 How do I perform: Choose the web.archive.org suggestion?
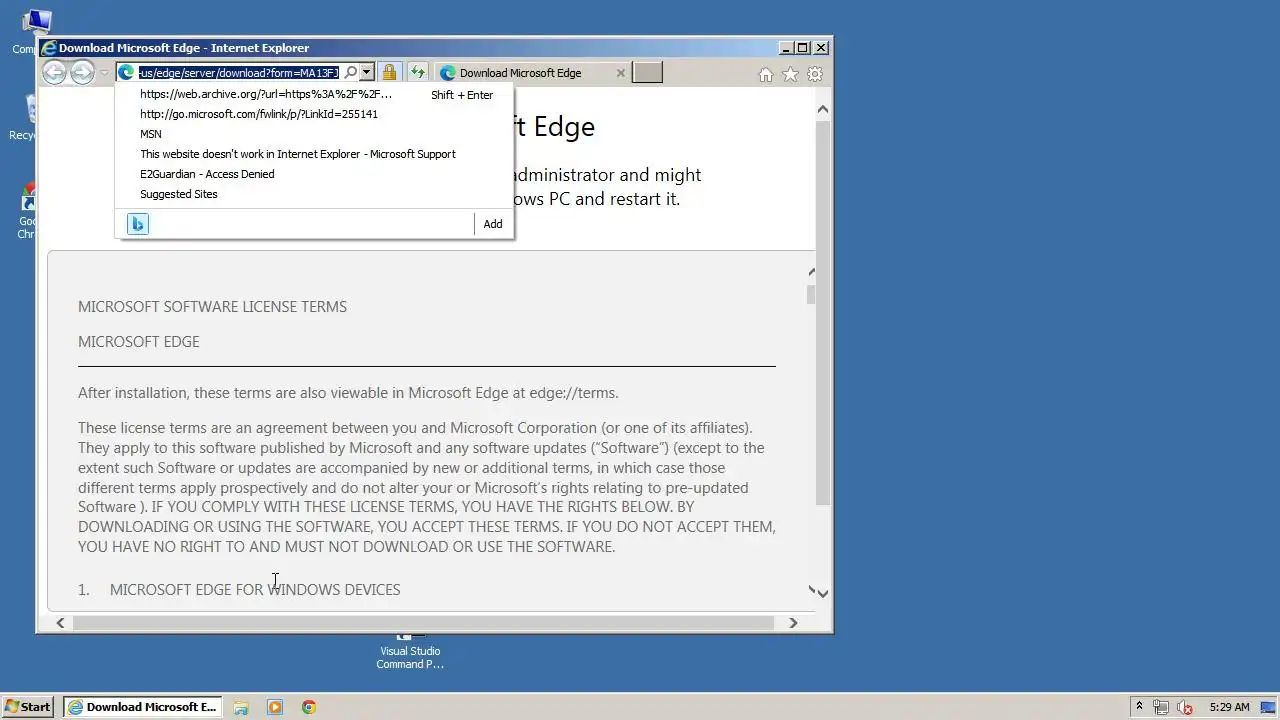click(315, 94)
